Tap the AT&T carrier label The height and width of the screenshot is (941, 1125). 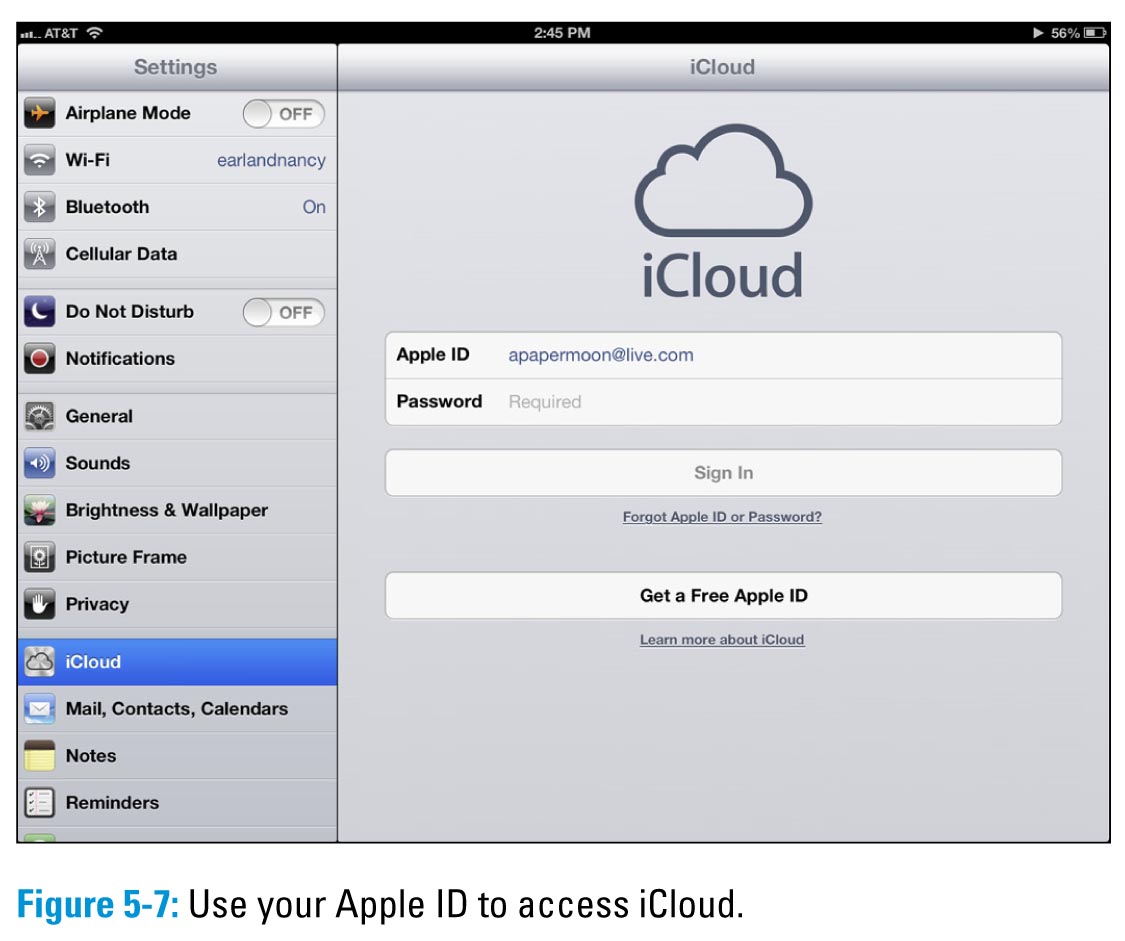coord(61,33)
